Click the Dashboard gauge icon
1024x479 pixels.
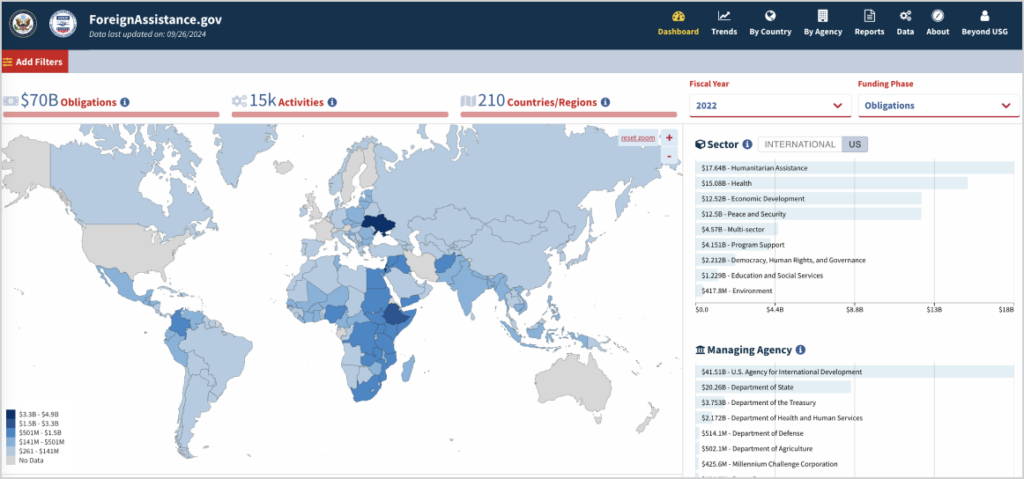point(678,16)
